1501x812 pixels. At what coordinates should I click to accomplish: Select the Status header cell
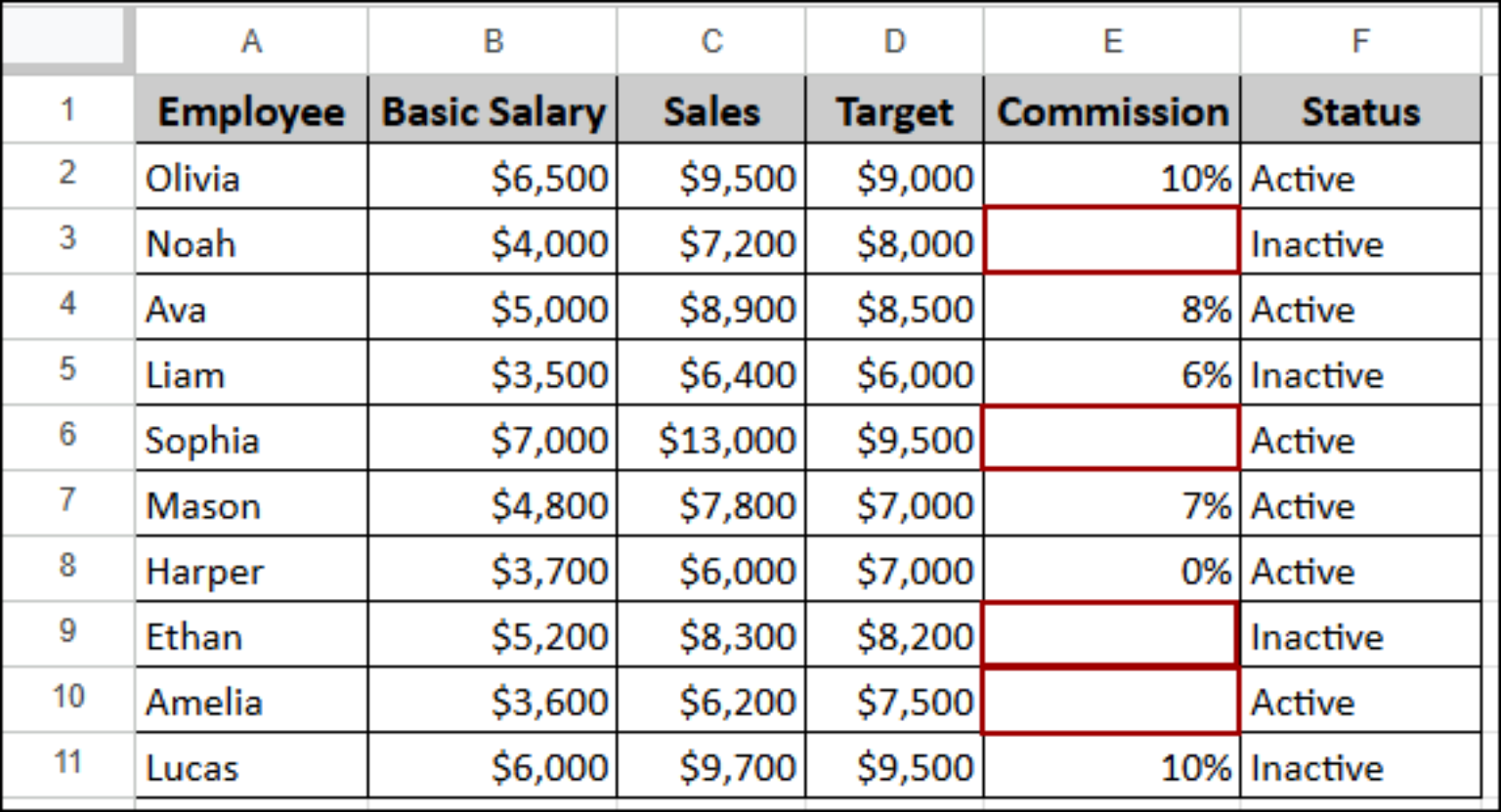[1360, 111]
